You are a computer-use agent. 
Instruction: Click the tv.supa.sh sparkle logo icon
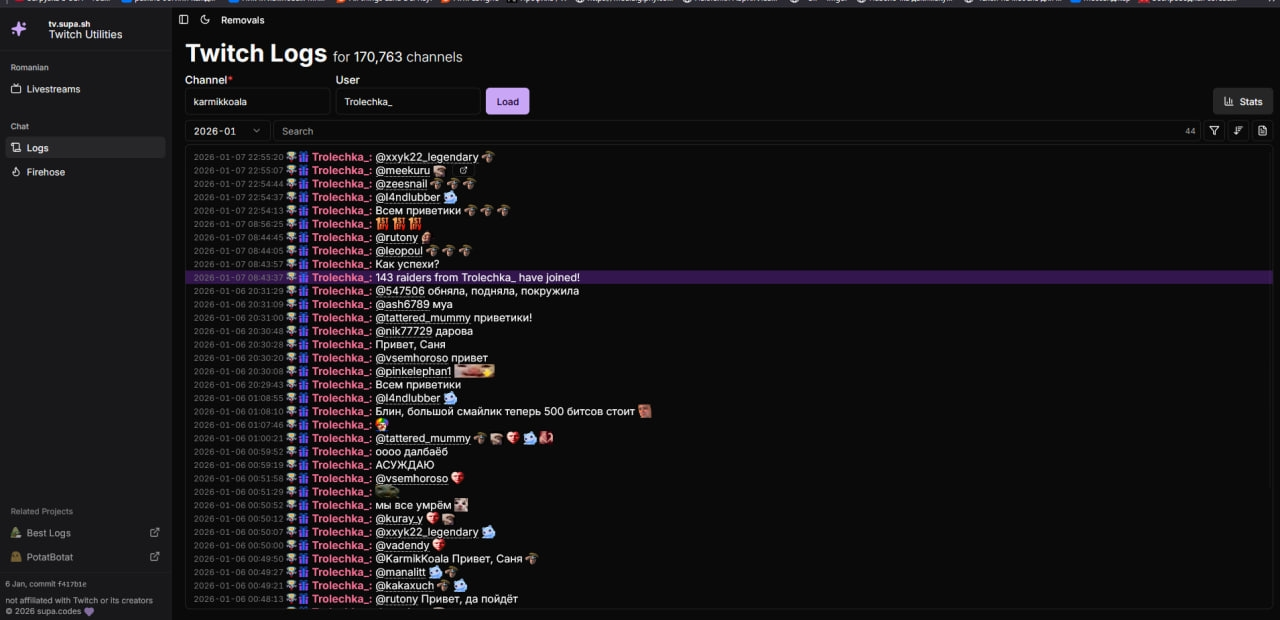[19, 29]
